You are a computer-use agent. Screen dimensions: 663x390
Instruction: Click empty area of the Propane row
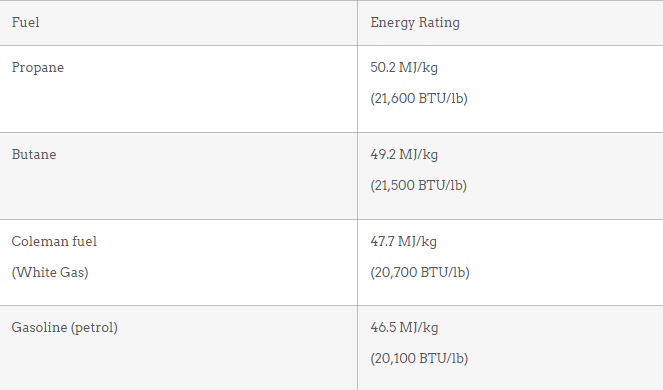coord(211,97)
